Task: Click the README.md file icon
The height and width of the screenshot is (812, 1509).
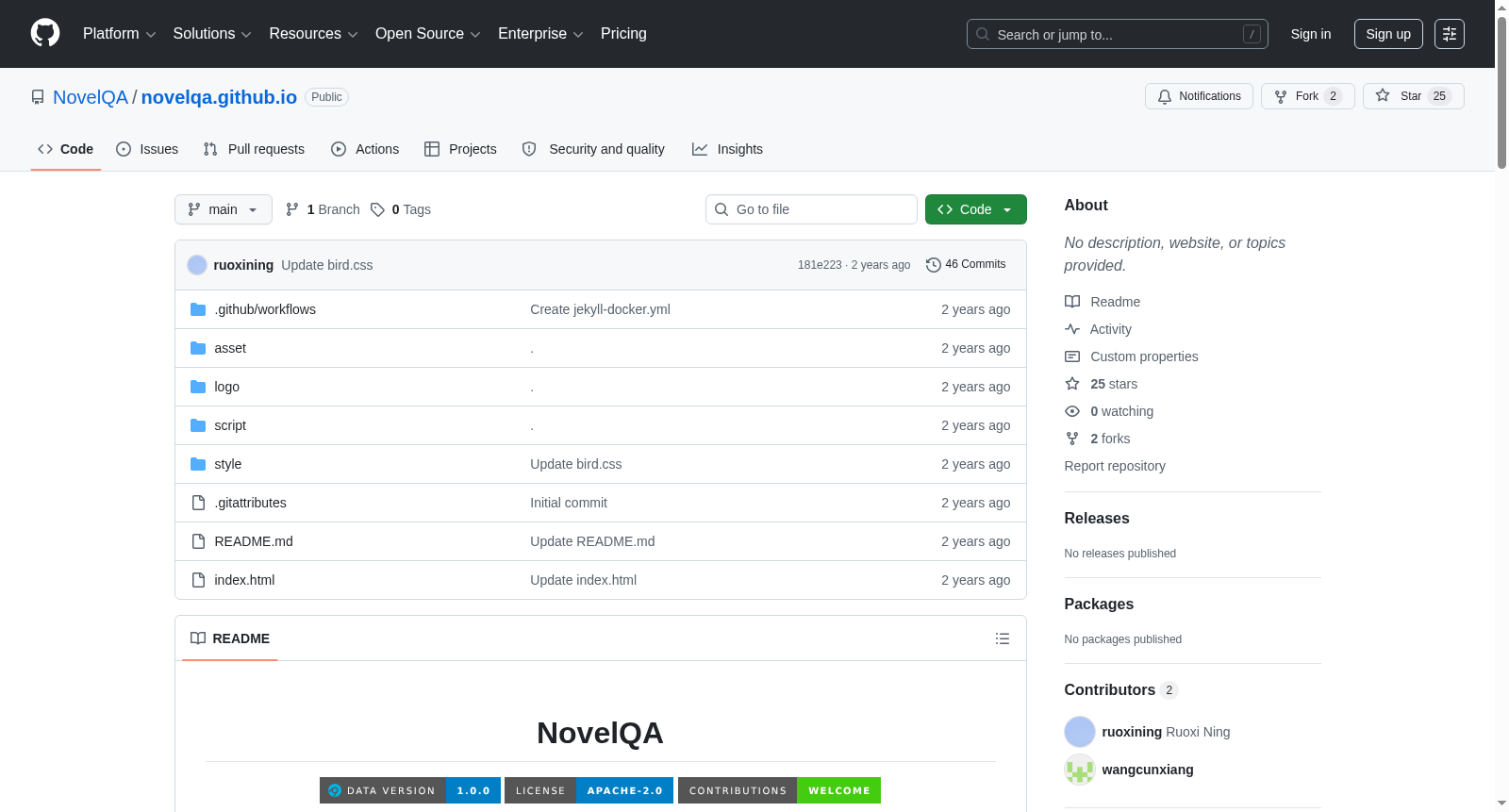Action: 198,541
